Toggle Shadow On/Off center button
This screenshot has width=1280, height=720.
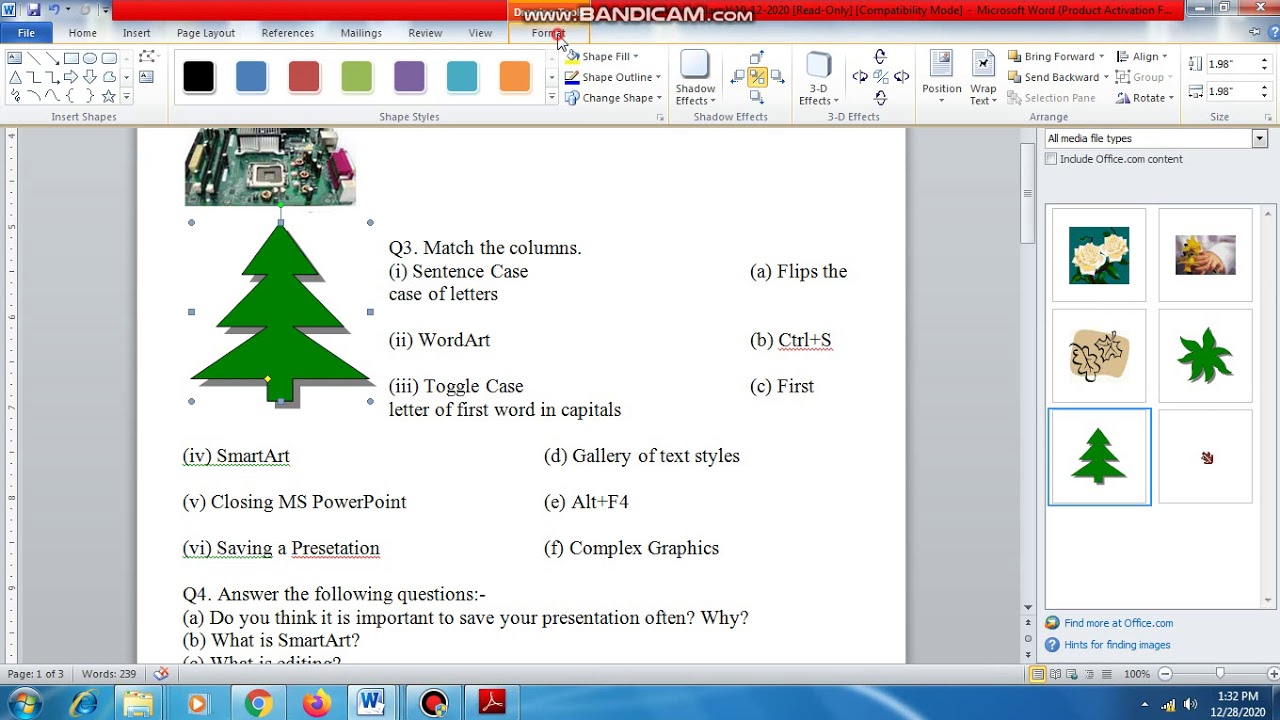(757, 77)
